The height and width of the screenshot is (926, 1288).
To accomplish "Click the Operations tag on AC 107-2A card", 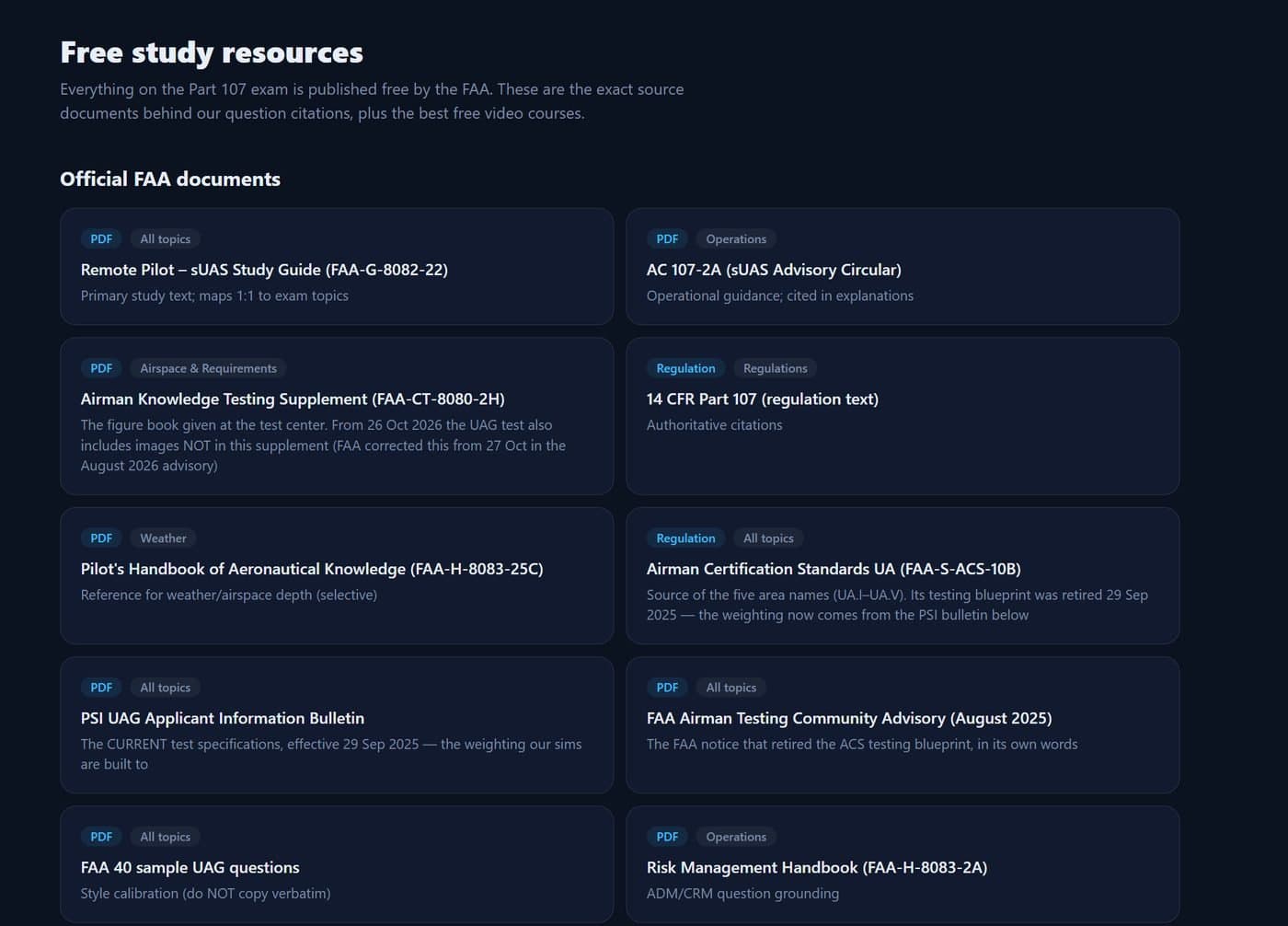I will point(736,239).
